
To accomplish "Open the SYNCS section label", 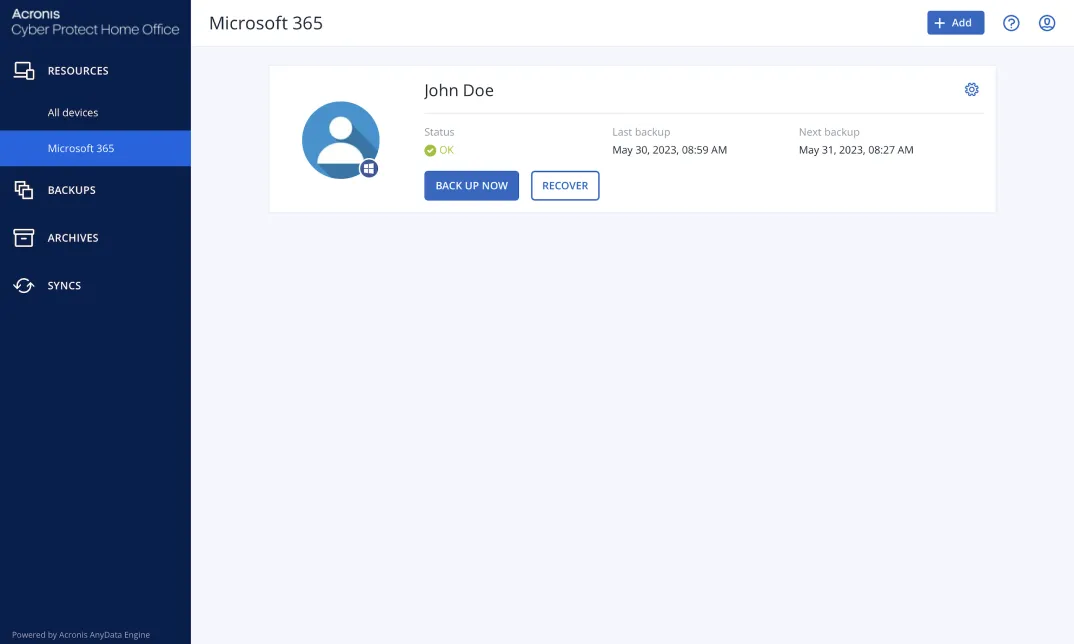I will click(64, 286).
